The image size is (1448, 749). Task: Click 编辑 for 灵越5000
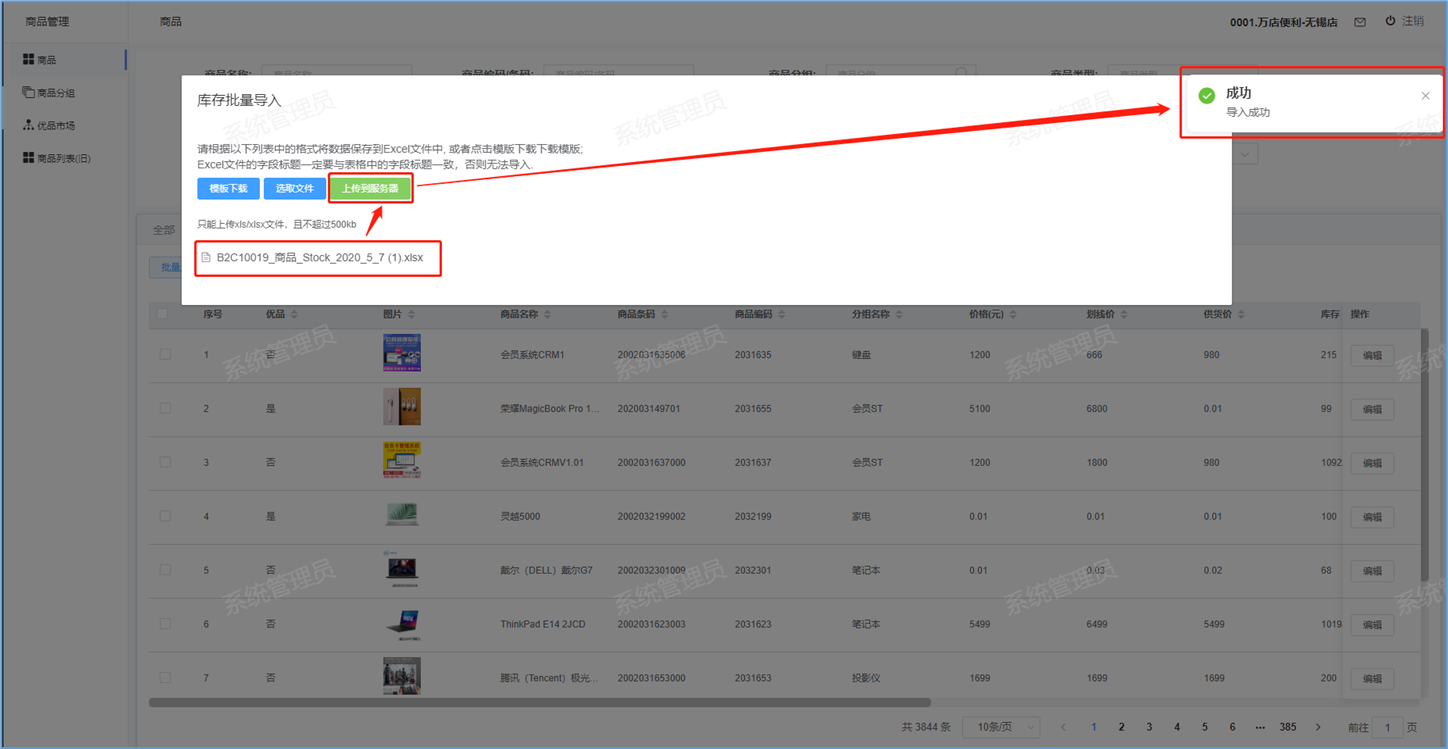click(1372, 517)
